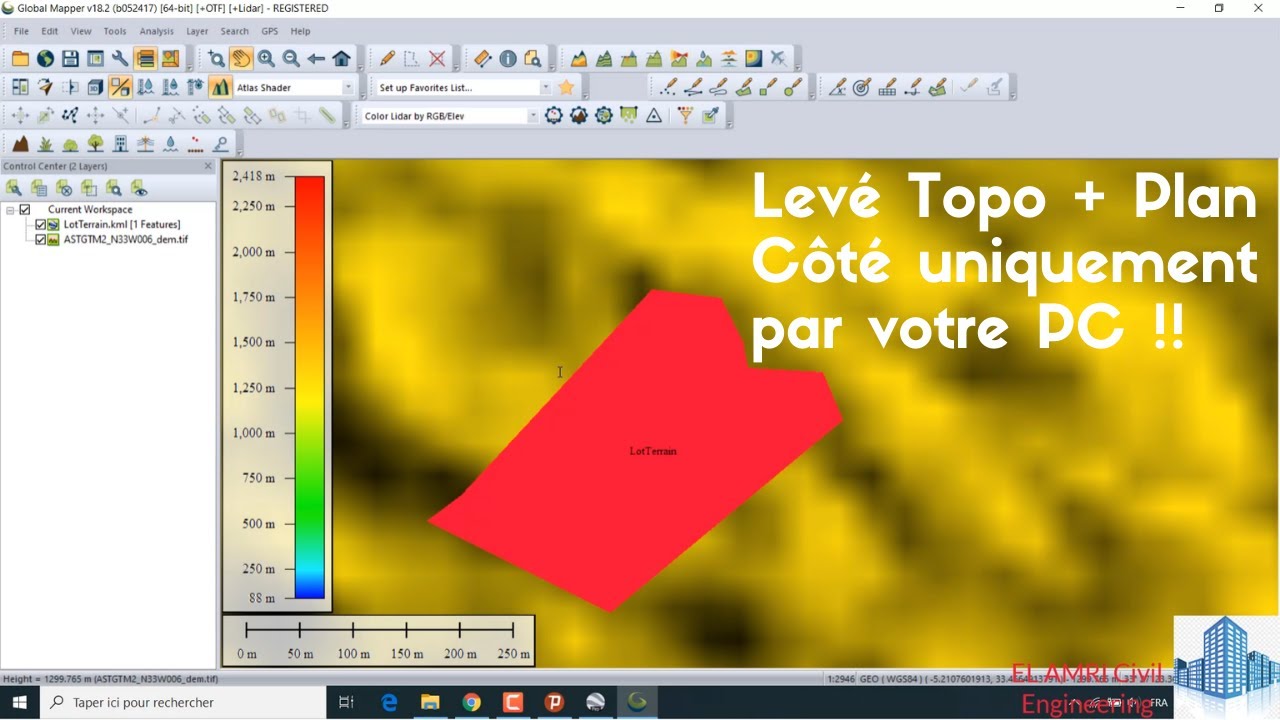Open the Search menu
The image size is (1280, 720).
tap(235, 31)
